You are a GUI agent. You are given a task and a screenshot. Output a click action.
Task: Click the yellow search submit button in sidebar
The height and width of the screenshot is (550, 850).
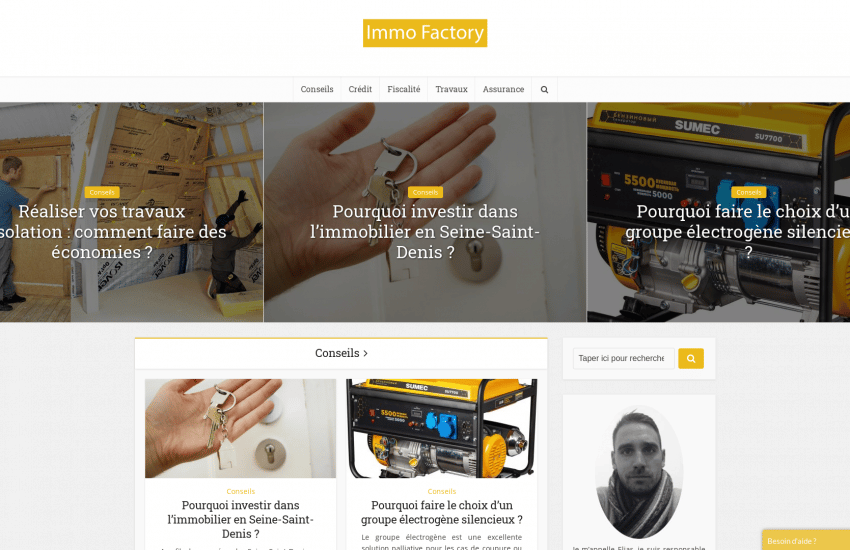pos(691,358)
